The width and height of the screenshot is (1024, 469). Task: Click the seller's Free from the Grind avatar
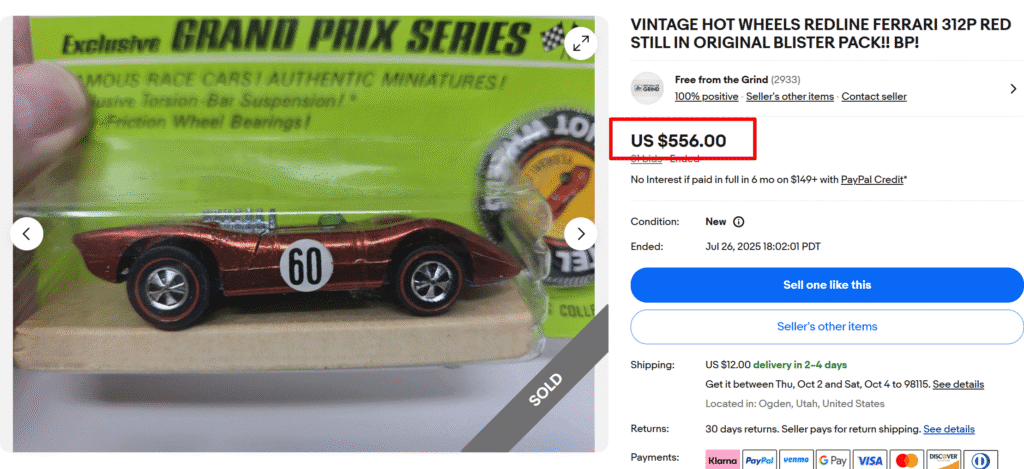coord(647,88)
